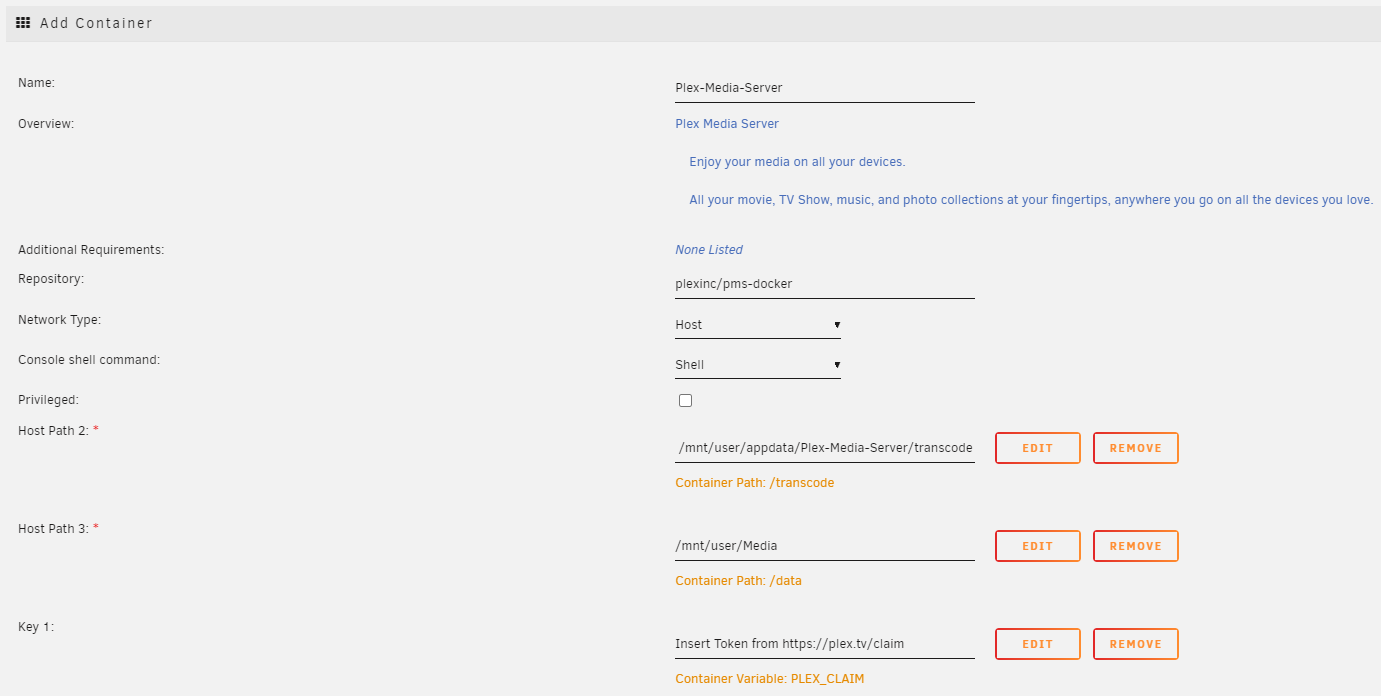Open the Network Type dropdown
Image resolution: width=1381 pixels, height=696 pixels.
click(758, 325)
